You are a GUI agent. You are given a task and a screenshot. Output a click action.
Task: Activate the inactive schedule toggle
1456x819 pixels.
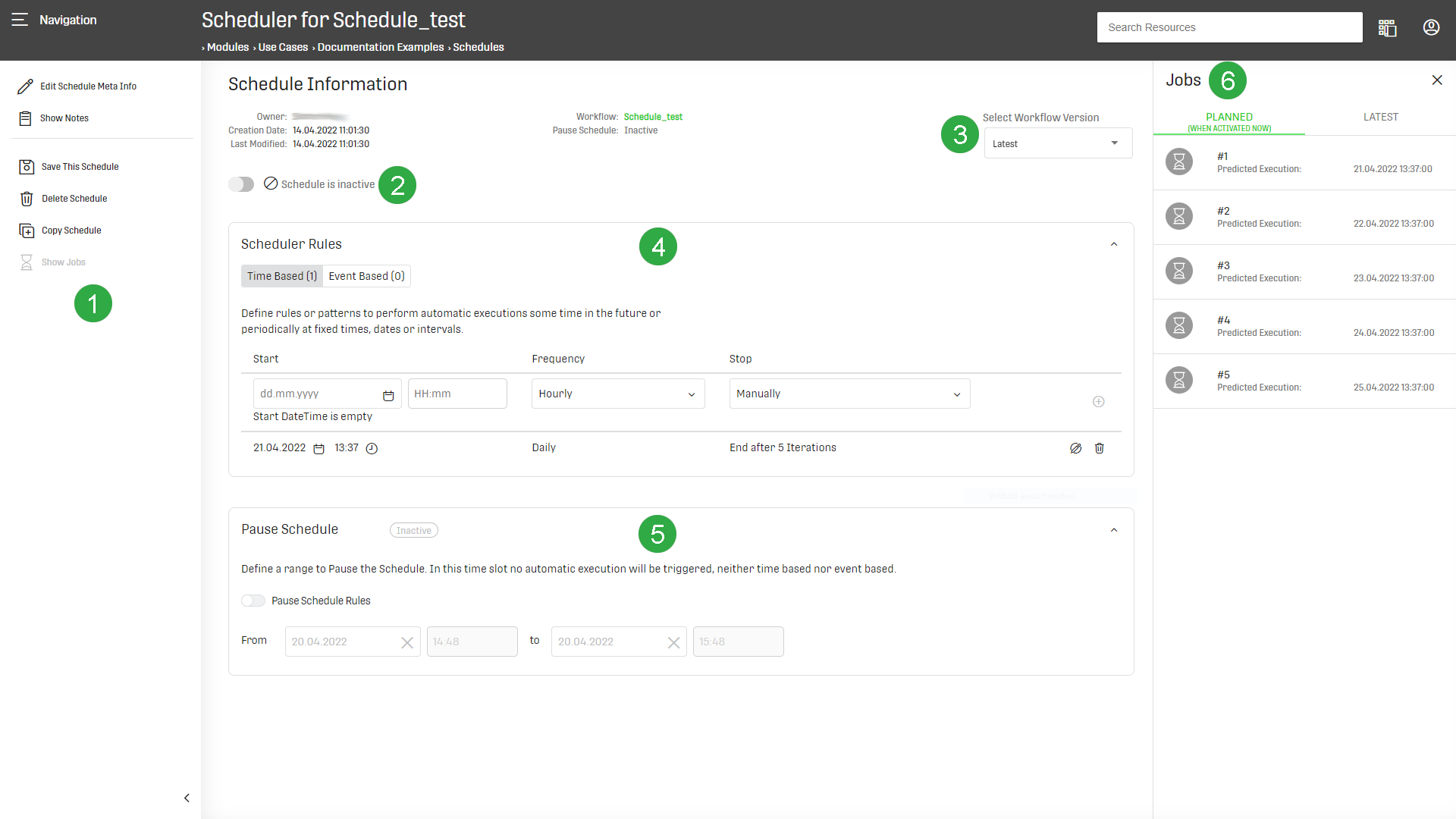click(x=241, y=184)
